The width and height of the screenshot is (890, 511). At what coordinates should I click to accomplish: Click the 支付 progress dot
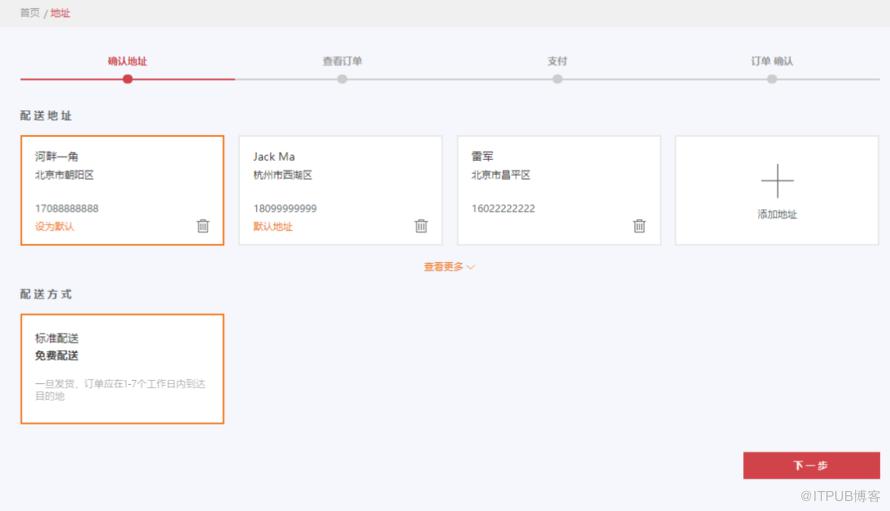pyautogui.click(x=557, y=79)
